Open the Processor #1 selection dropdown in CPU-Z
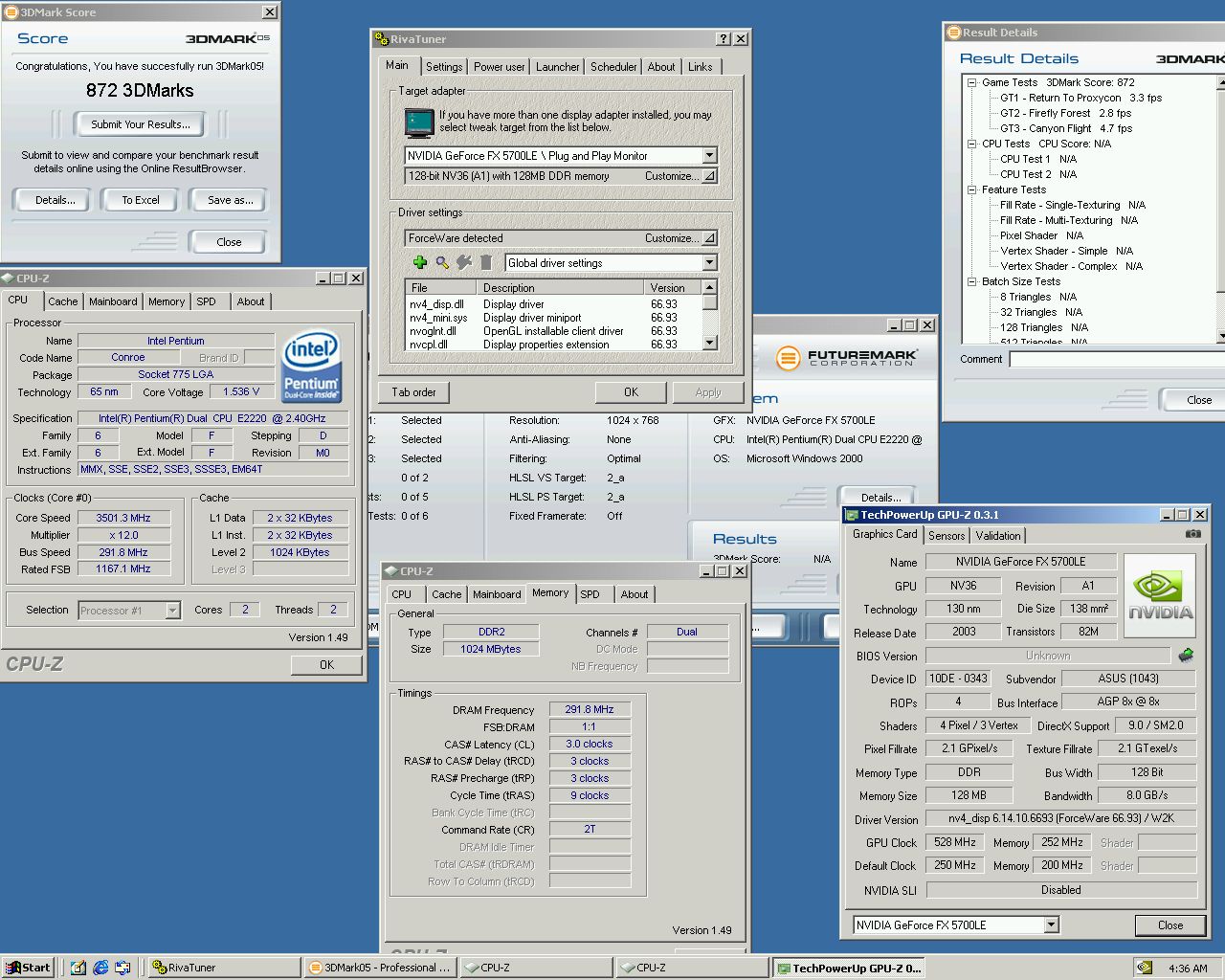Viewport: 1225px width, 980px height. (x=172, y=610)
